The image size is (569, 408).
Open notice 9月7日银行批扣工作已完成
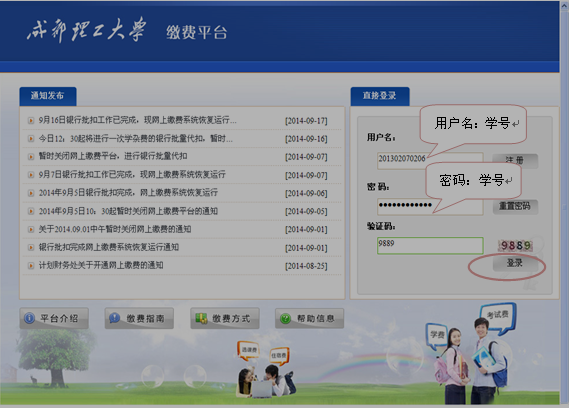132,175
